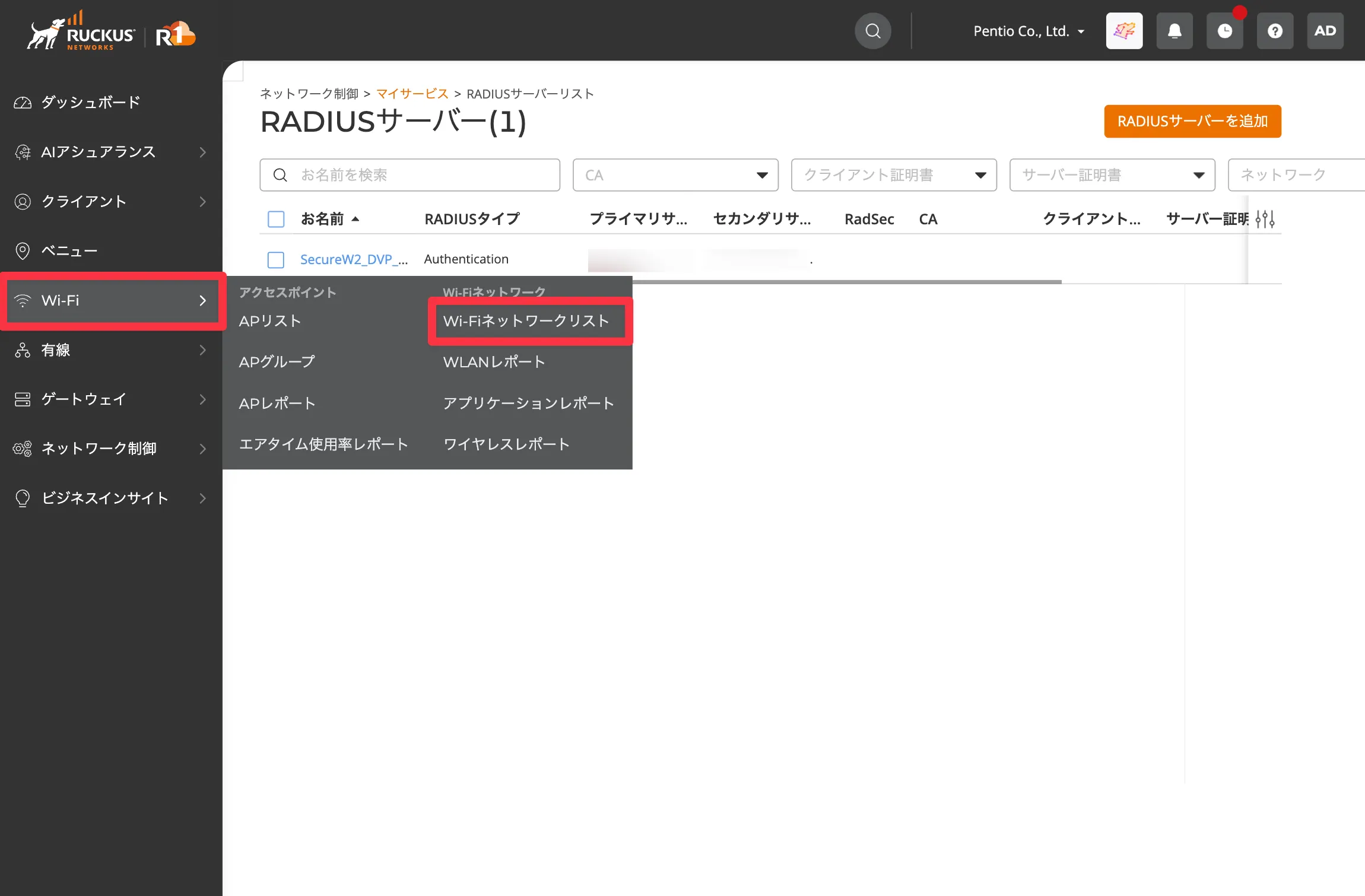The width and height of the screenshot is (1365, 896).
Task: Open the SecureW2_DVP_... server link
Action: tap(354, 259)
